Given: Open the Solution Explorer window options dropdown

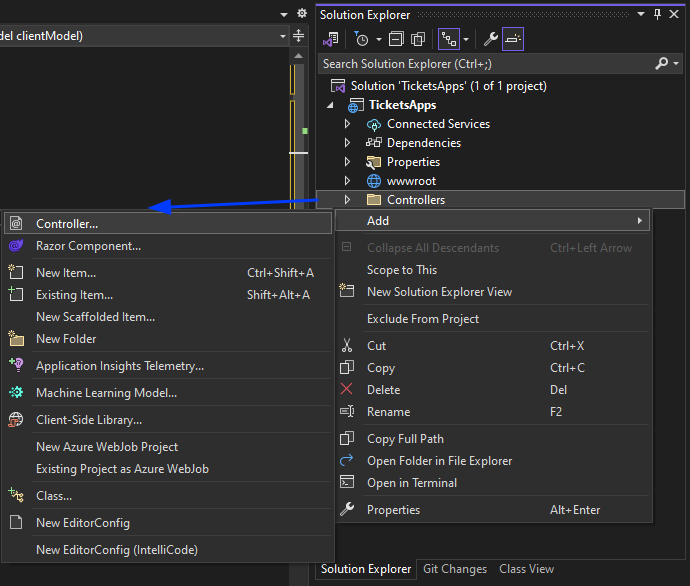Looking at the screenshot, I should tap(641, 15).
